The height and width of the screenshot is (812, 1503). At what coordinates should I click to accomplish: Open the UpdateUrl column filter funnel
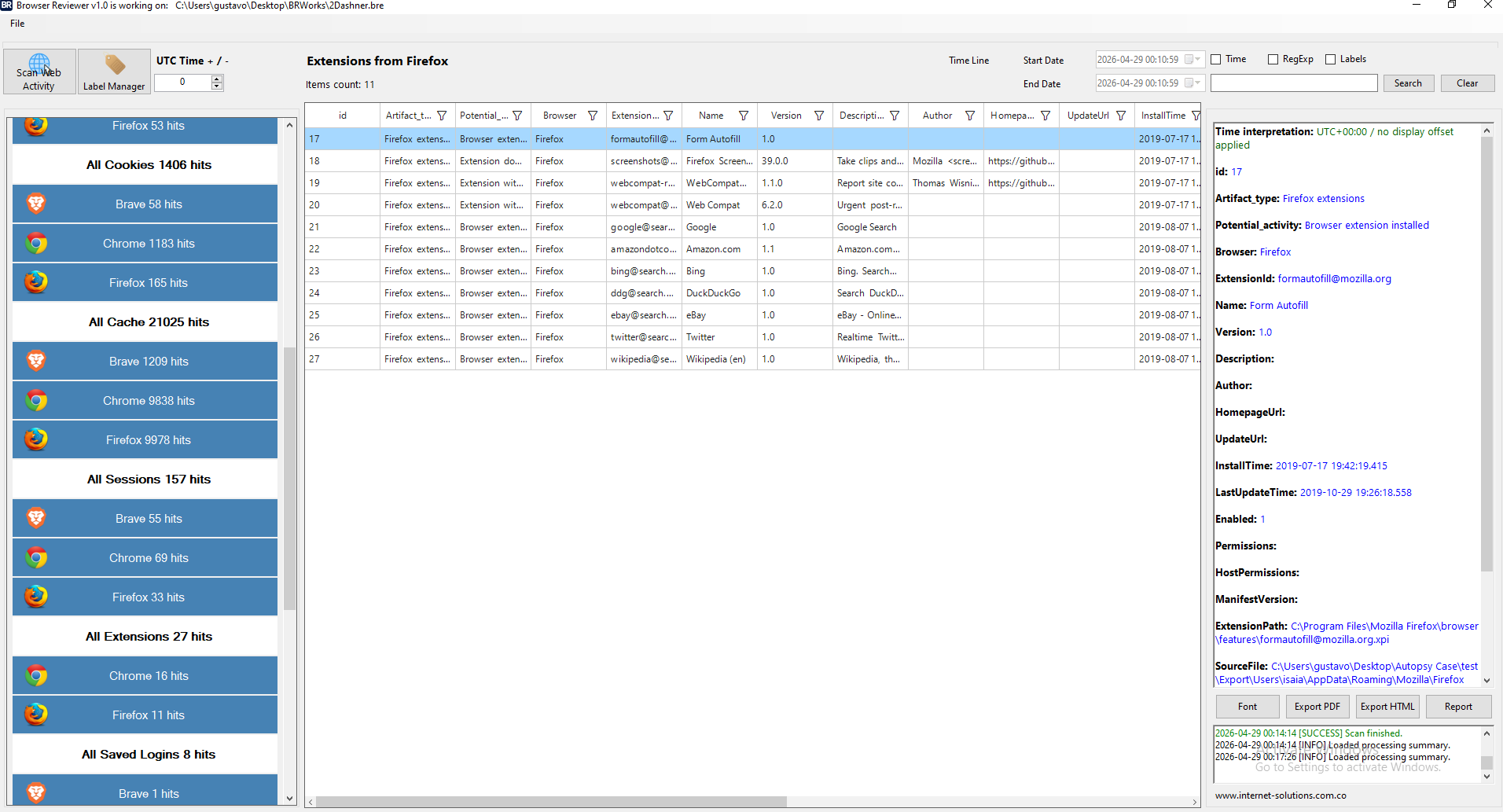pyautogui.click(x=1121, y=116)
